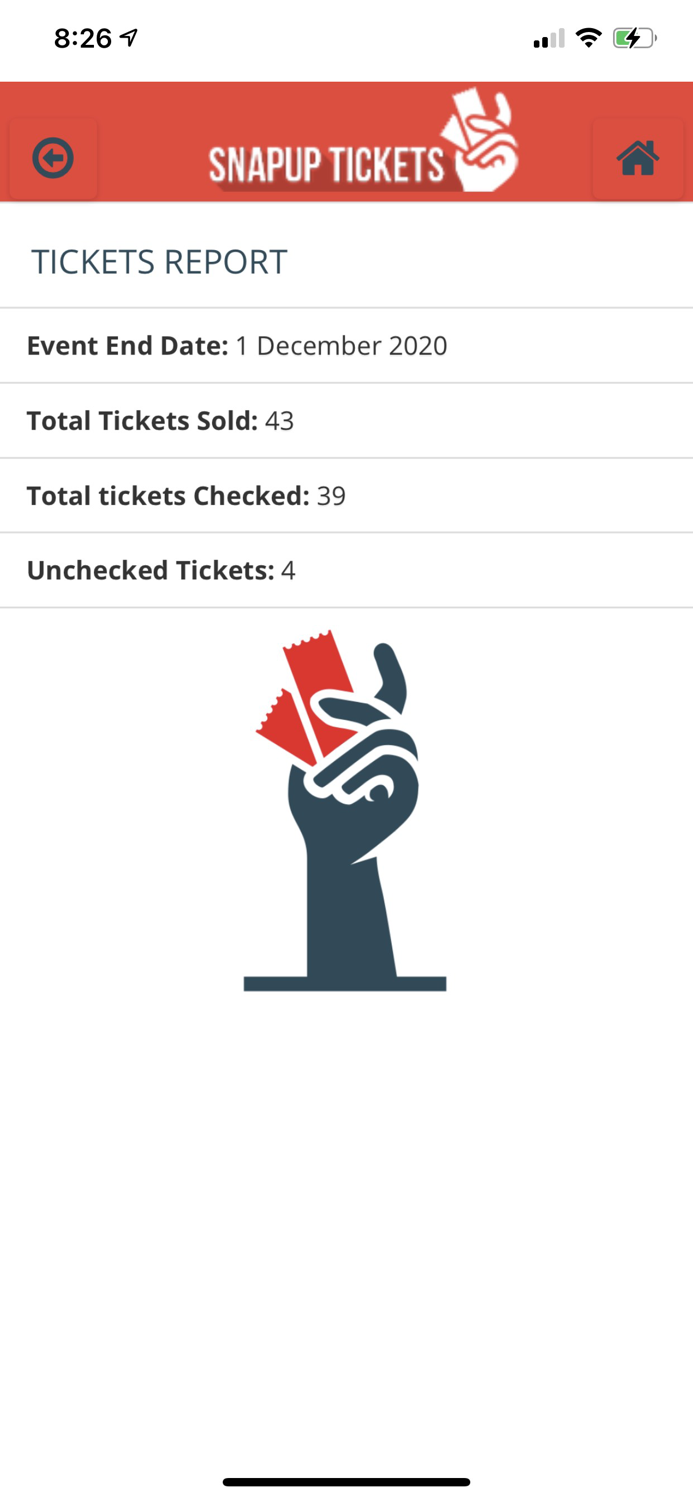
Task: Tap the Wi-Fi icon in the status bar
Action: (x=590, y=36)
